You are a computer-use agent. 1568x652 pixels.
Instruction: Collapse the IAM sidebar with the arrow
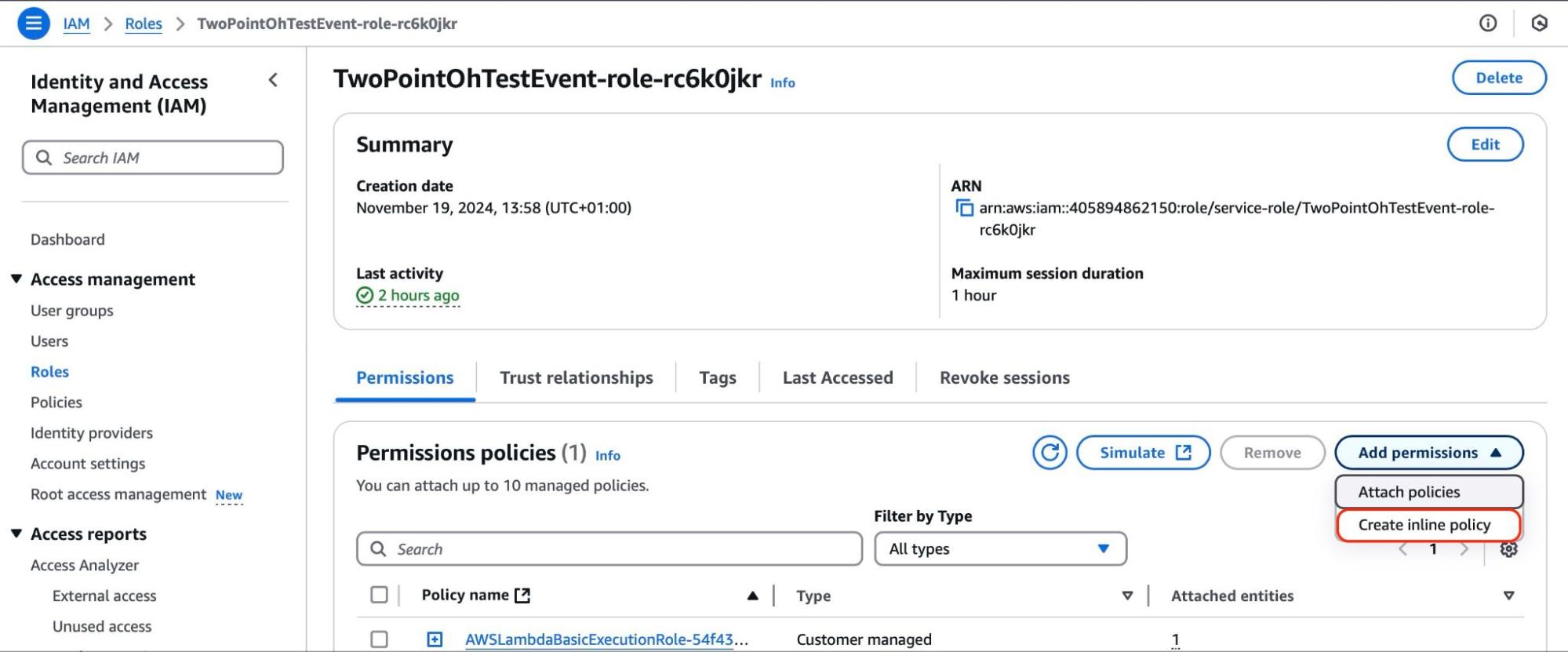tap(273, 80)
